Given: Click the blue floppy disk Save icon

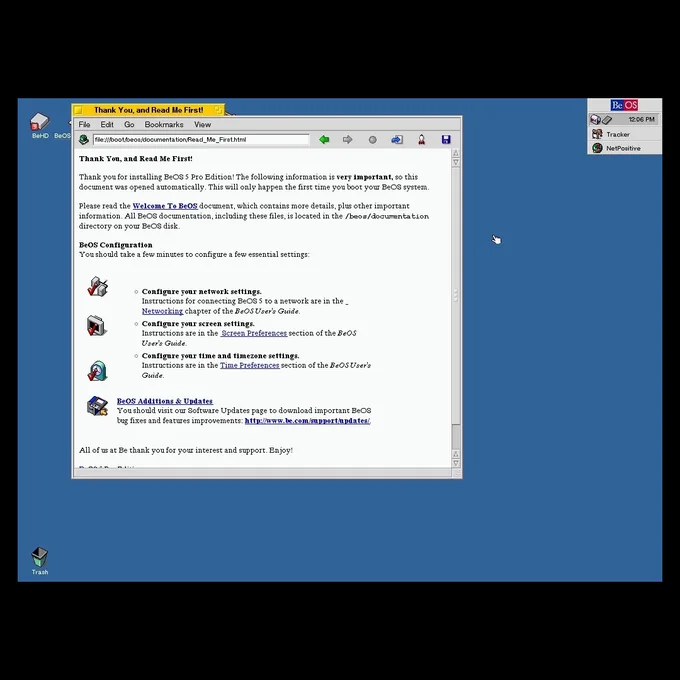Looking at the screenshot, I should pos(446,139).
